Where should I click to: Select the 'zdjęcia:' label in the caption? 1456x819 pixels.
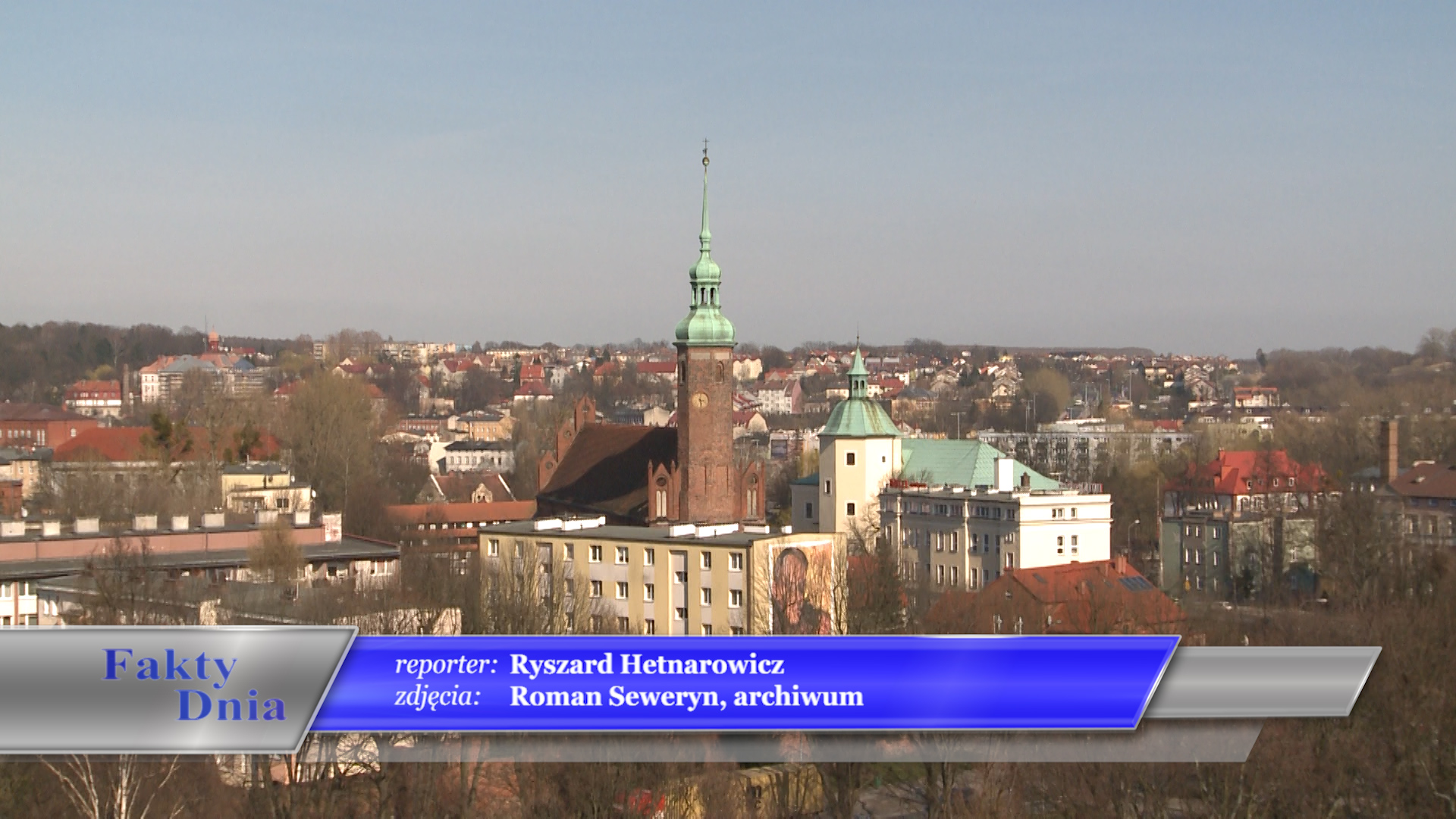point(438,697)
